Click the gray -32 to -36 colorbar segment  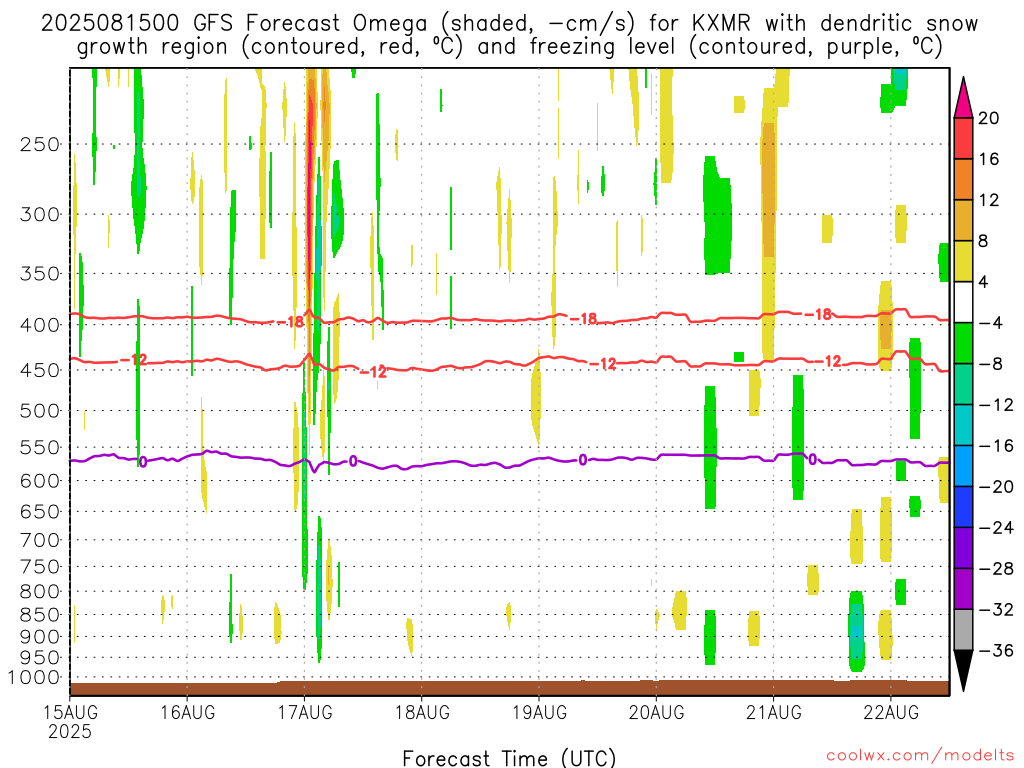coord(963,630)
